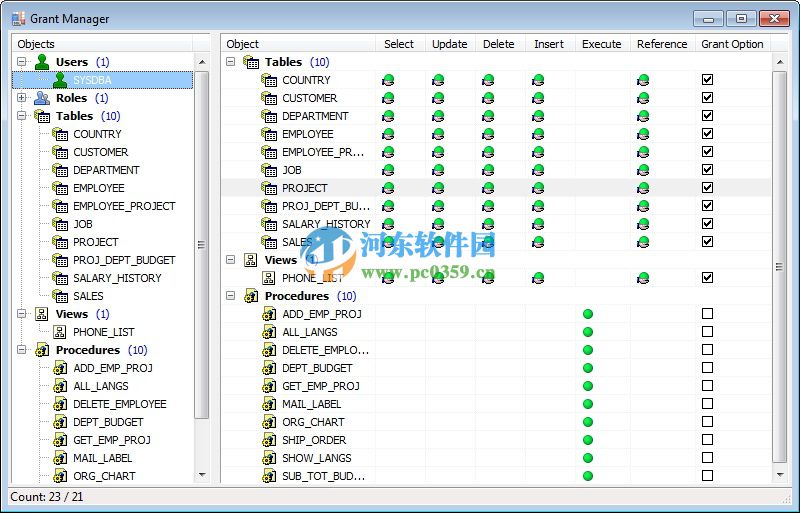Click the Delete column header
Image resolution: width=800 pixels, height=513 pixels.
[500, 44]
